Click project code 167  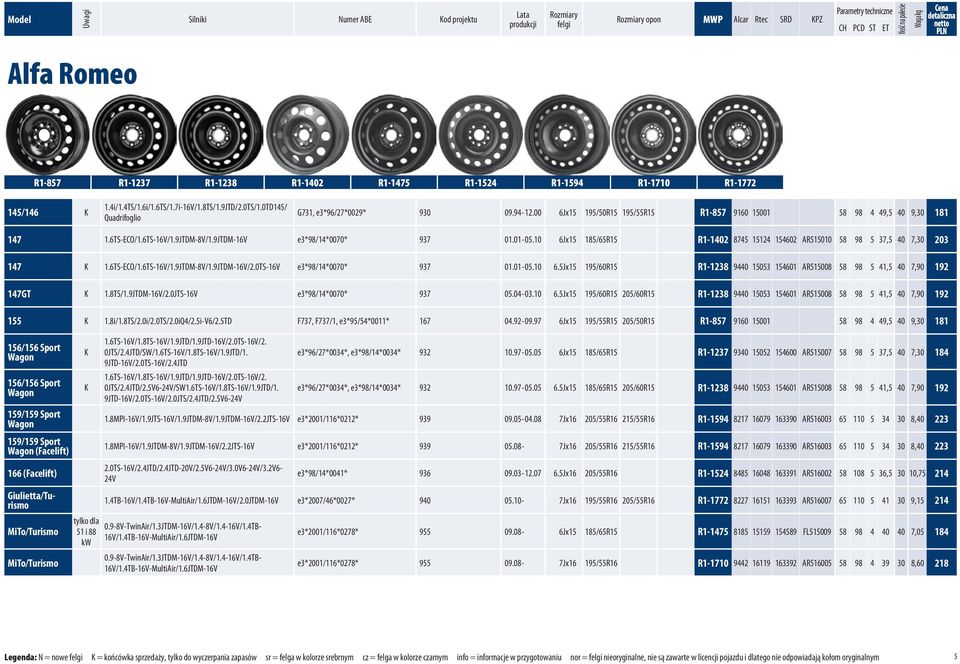(425, 321)
